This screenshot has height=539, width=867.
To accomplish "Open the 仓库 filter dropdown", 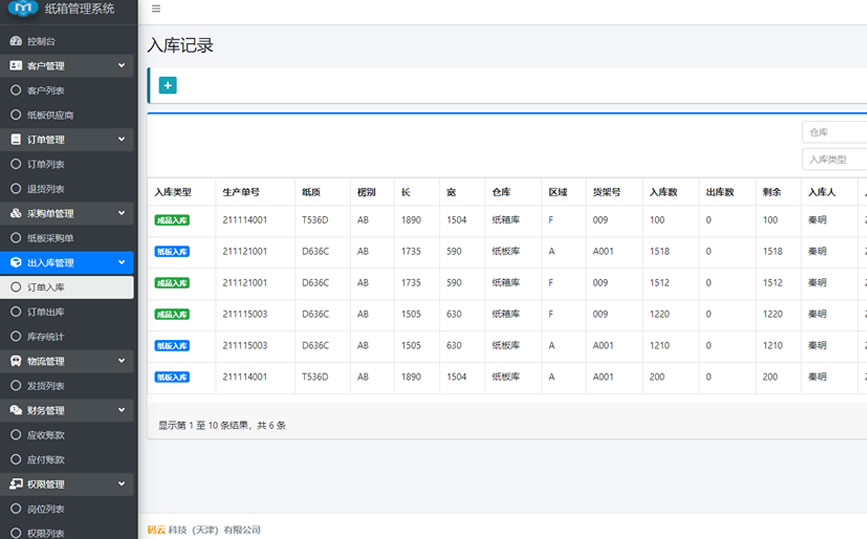I will click(834, 132).
